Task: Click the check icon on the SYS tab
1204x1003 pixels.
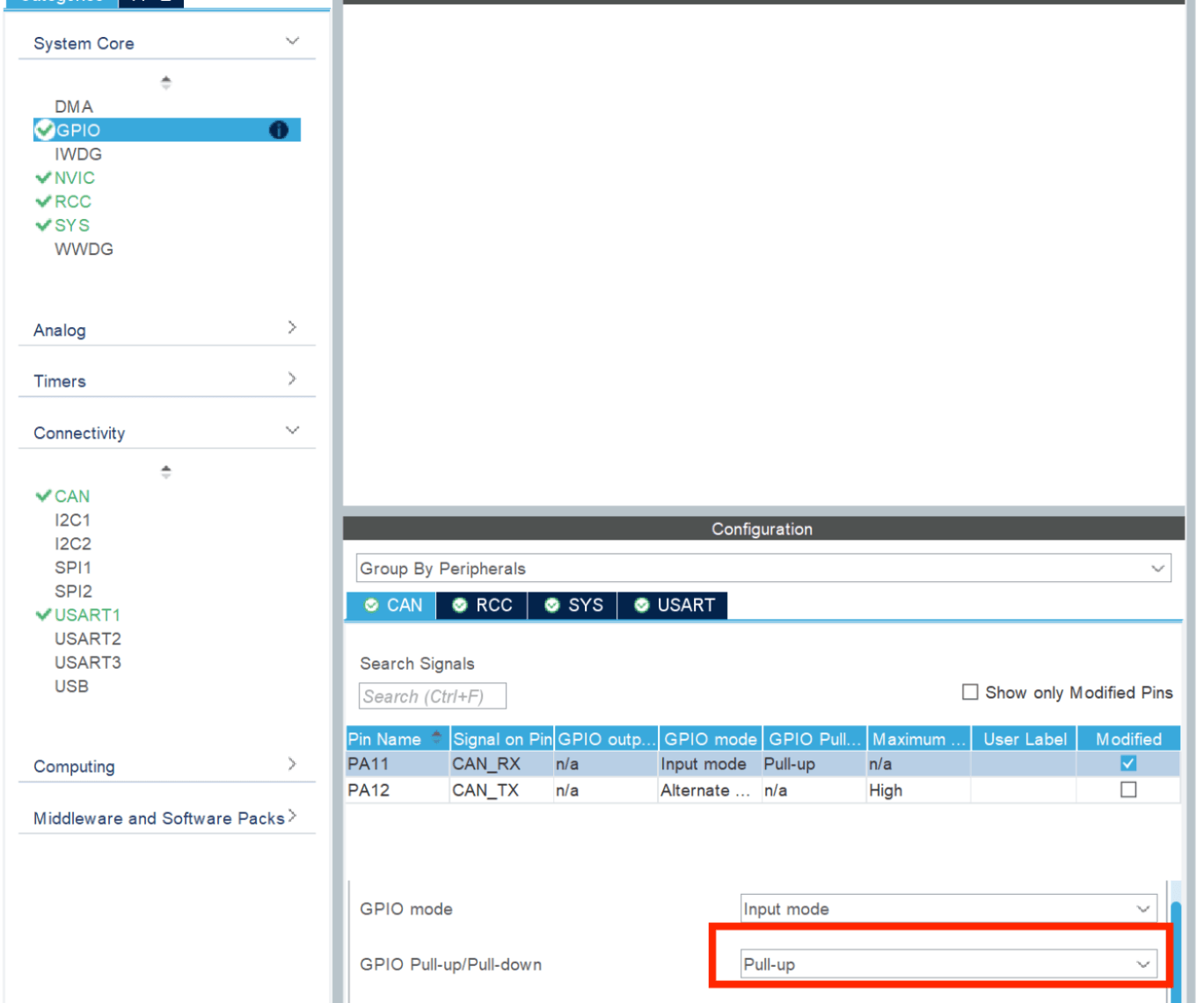Action: pyautogui.click(x=552, y=605)
